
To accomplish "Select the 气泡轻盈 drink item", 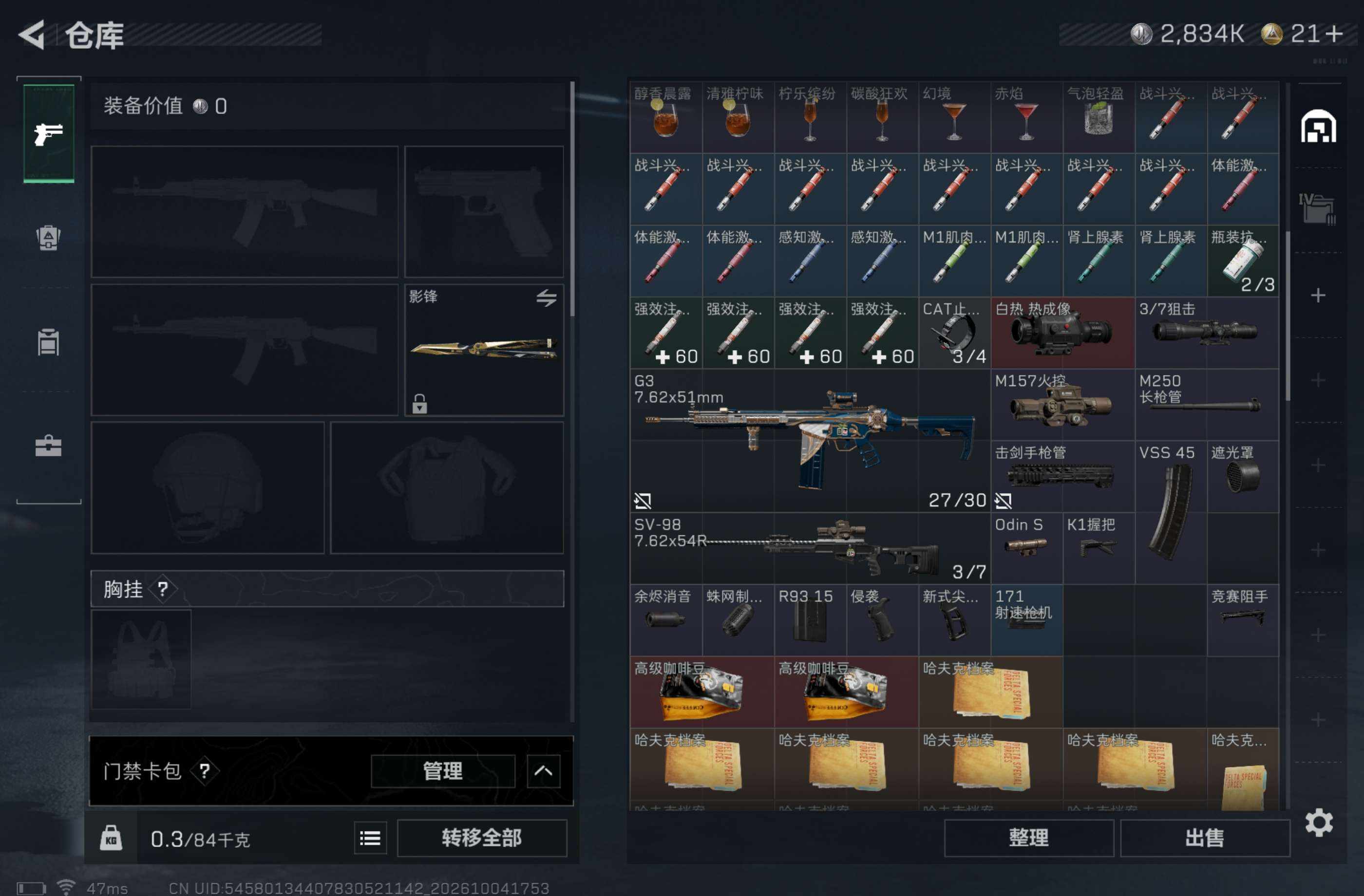I will tap(1099, 117).
